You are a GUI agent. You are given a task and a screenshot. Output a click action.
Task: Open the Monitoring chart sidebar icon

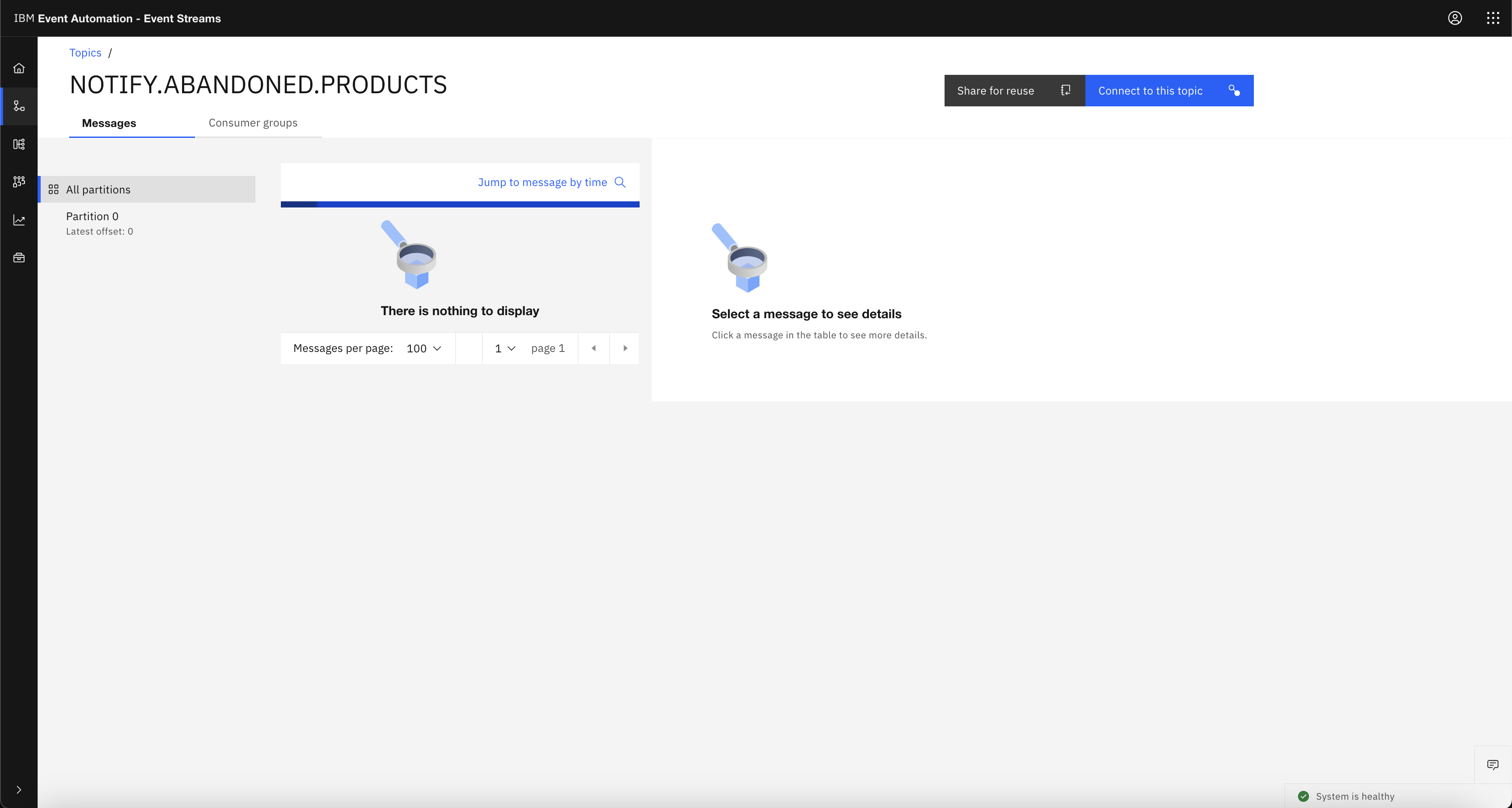[x=19, y=220]
